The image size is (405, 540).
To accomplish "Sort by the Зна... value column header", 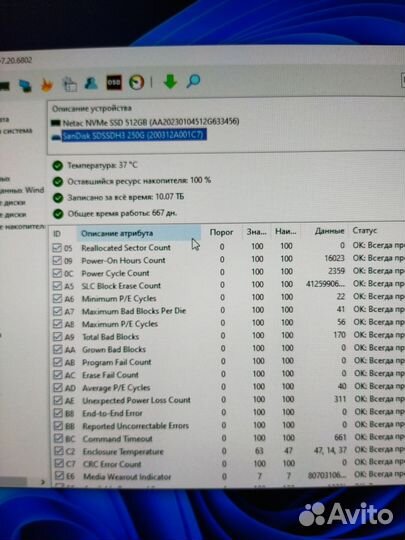I will point(257,232).
